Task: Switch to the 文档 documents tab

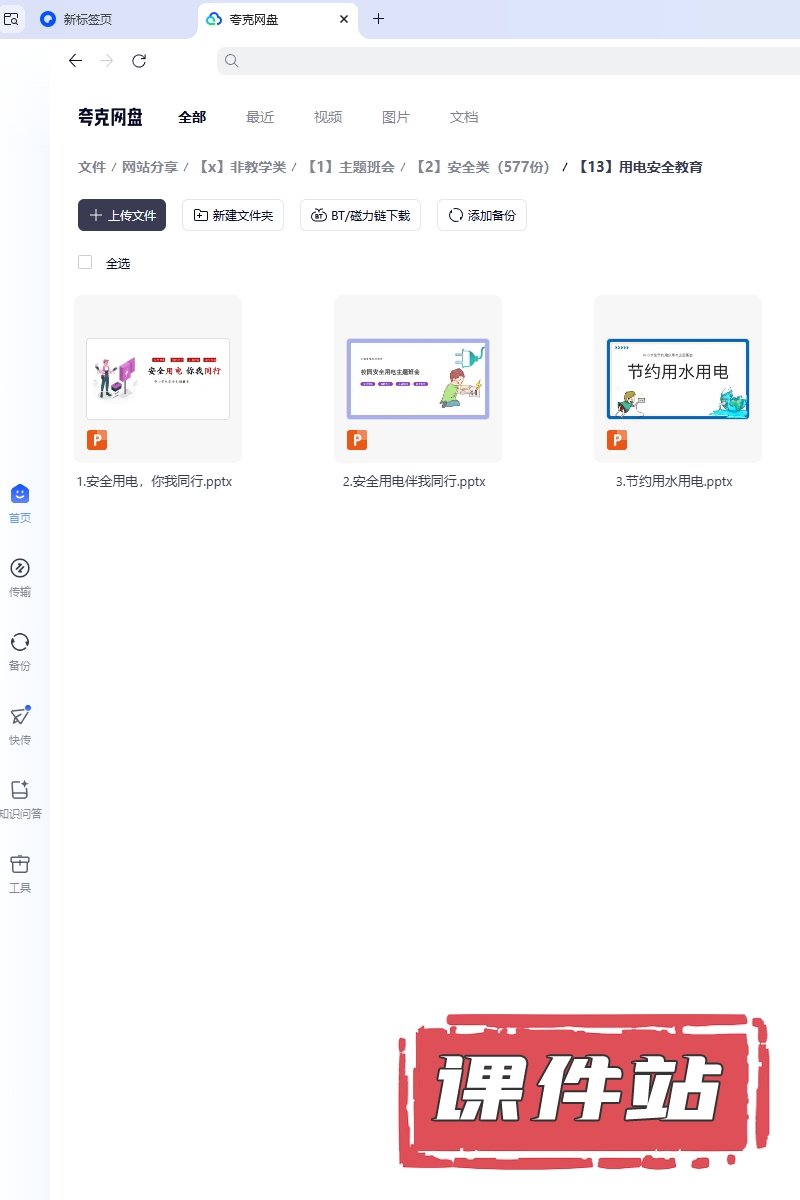Action: click(x=464, y=117)
